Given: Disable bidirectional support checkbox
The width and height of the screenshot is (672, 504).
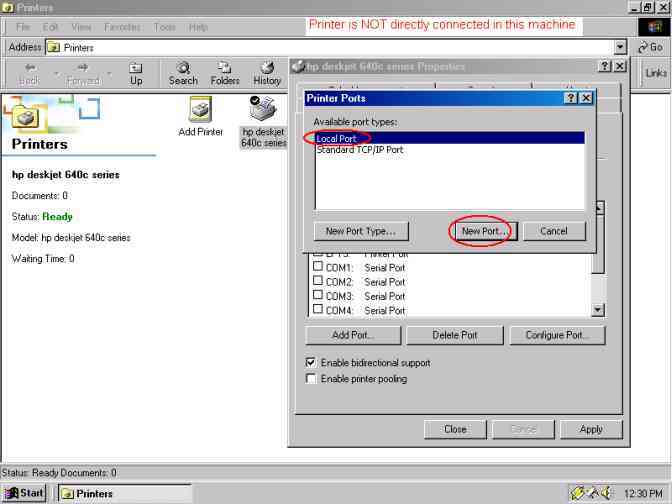Looking at the screenshot, I should (311, 362).
